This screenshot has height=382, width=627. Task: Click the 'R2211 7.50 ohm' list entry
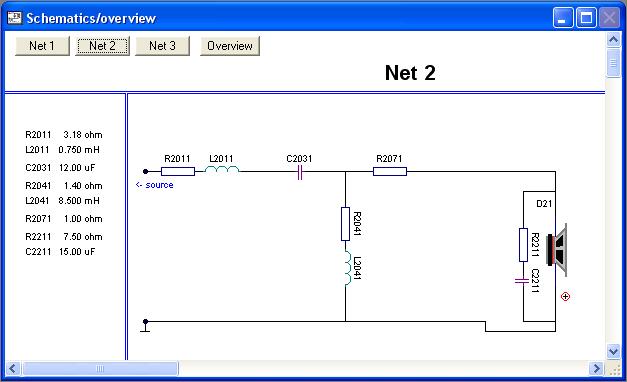tap(64, 236)
